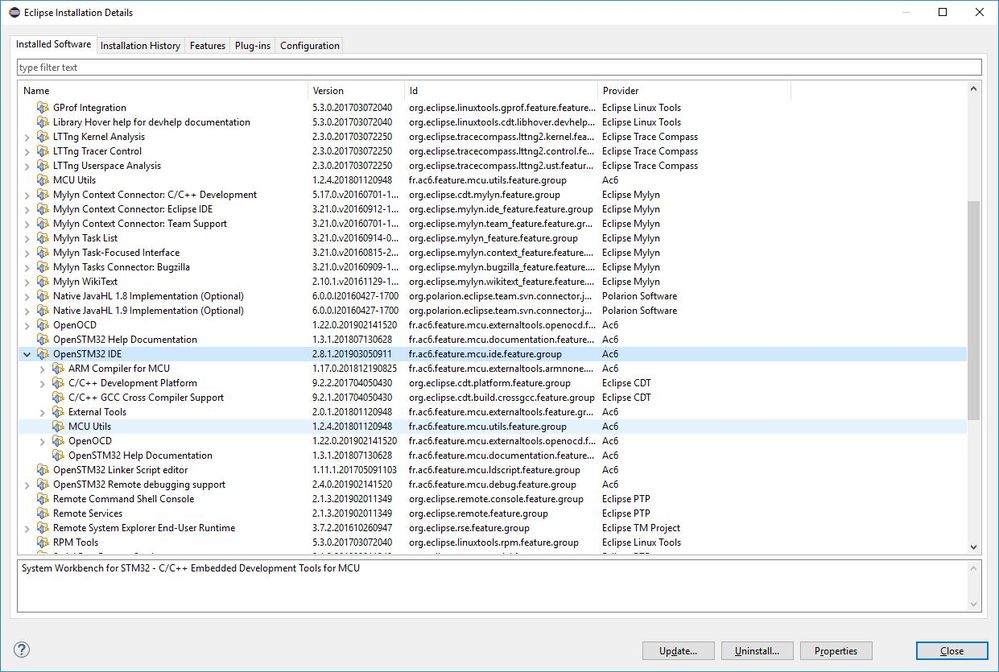Open Properties for the selected item
999x672 pixels.
(x=836, y=650)
